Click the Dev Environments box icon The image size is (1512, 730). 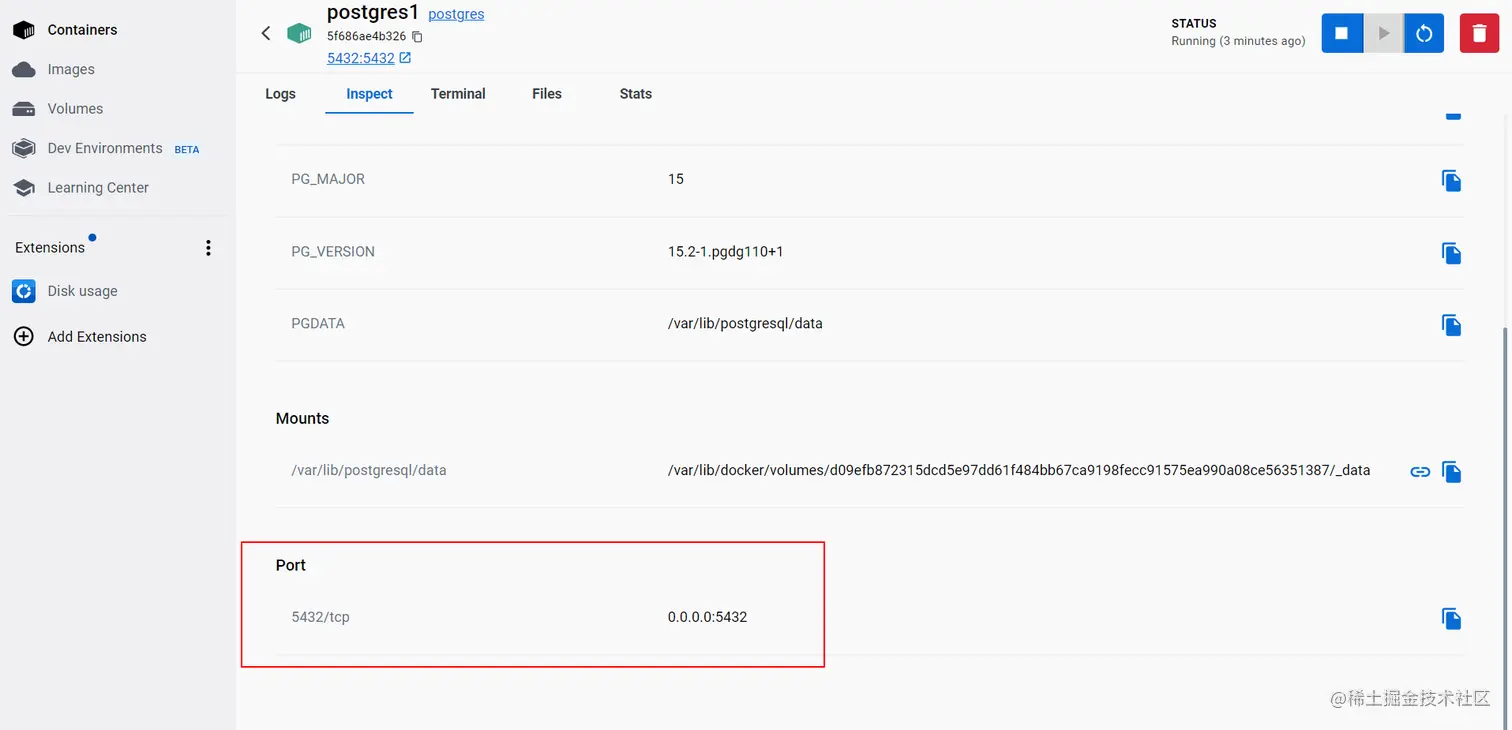[24, 148]
